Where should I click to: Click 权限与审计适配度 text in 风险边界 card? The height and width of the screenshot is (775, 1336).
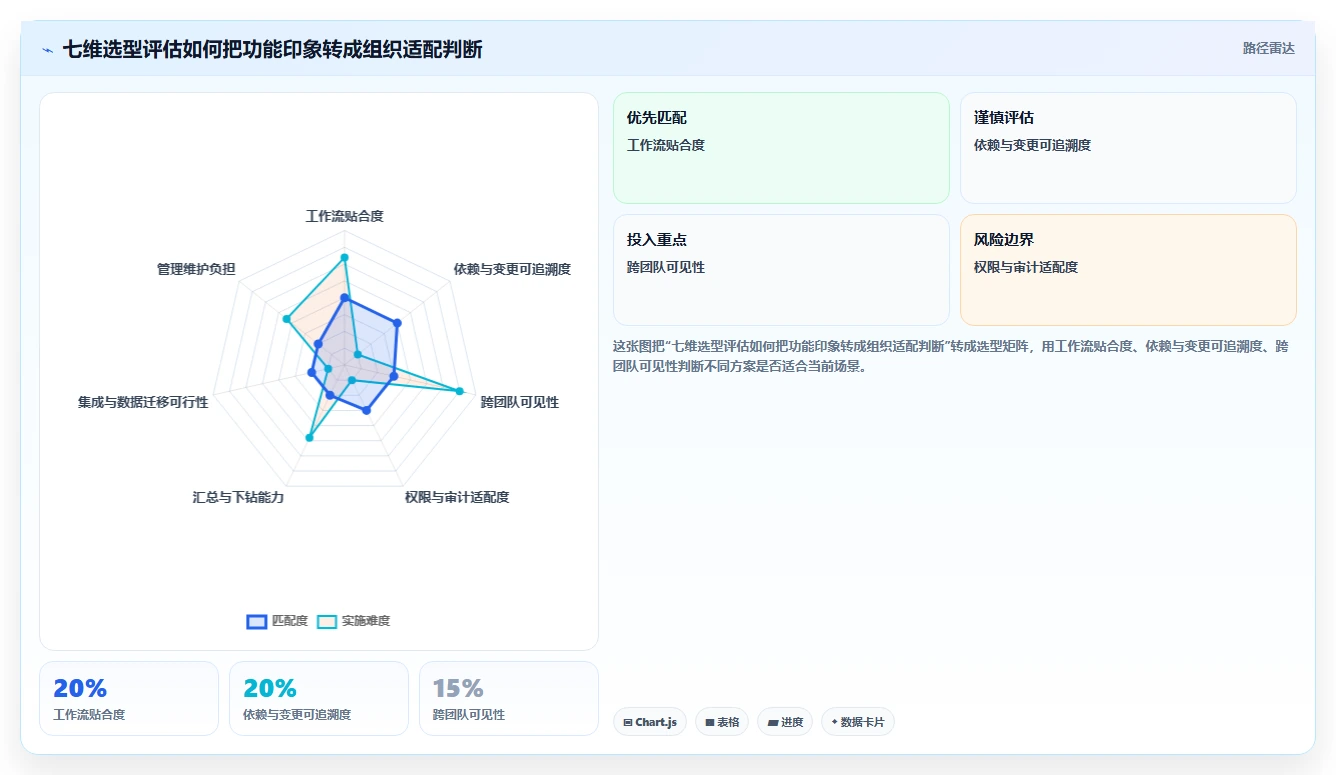(1026, 267)
